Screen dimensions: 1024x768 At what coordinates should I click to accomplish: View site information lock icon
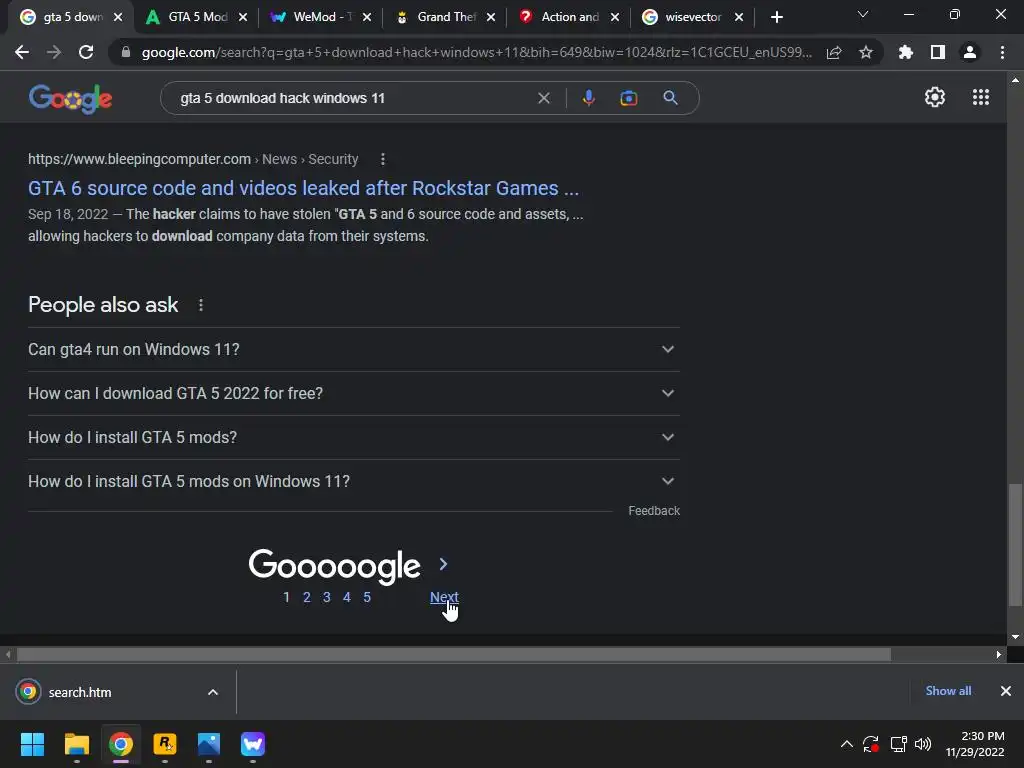[126, 52]
